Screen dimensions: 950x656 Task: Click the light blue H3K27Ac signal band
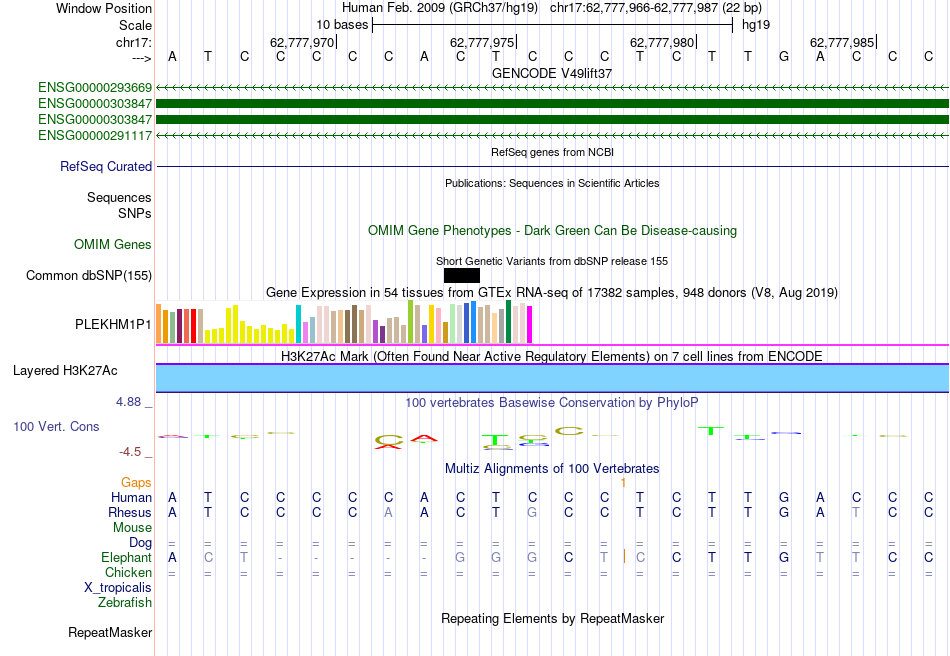[x=552, y=379]
